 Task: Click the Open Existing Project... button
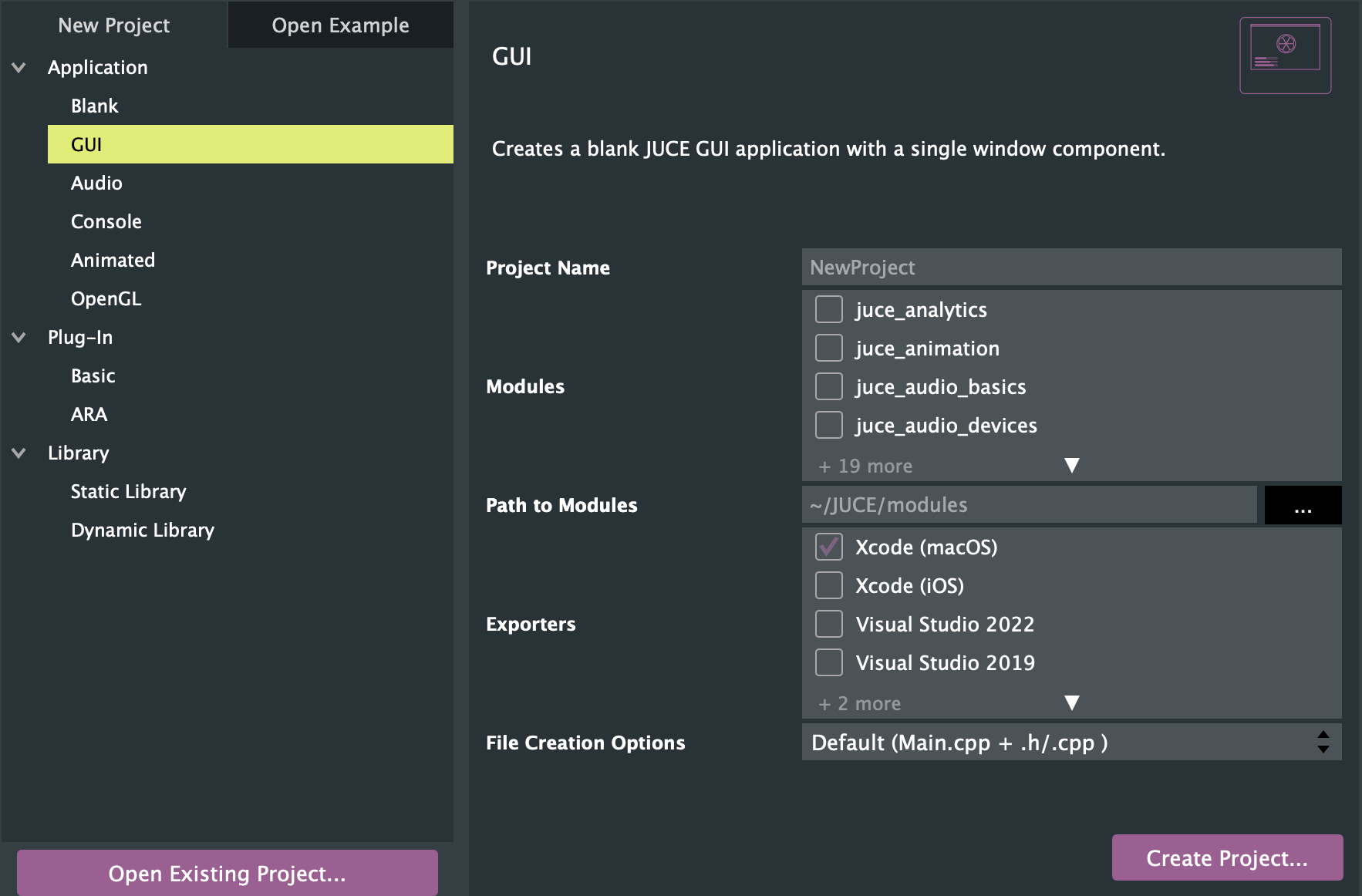(228, 873)
